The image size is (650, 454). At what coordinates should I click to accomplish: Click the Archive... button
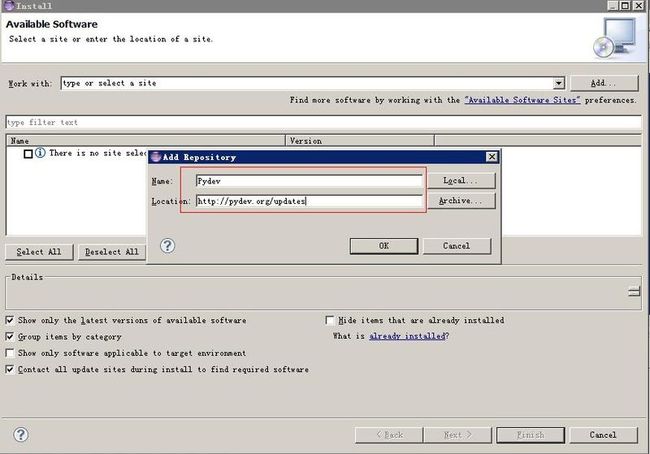[x=461, y=201]
